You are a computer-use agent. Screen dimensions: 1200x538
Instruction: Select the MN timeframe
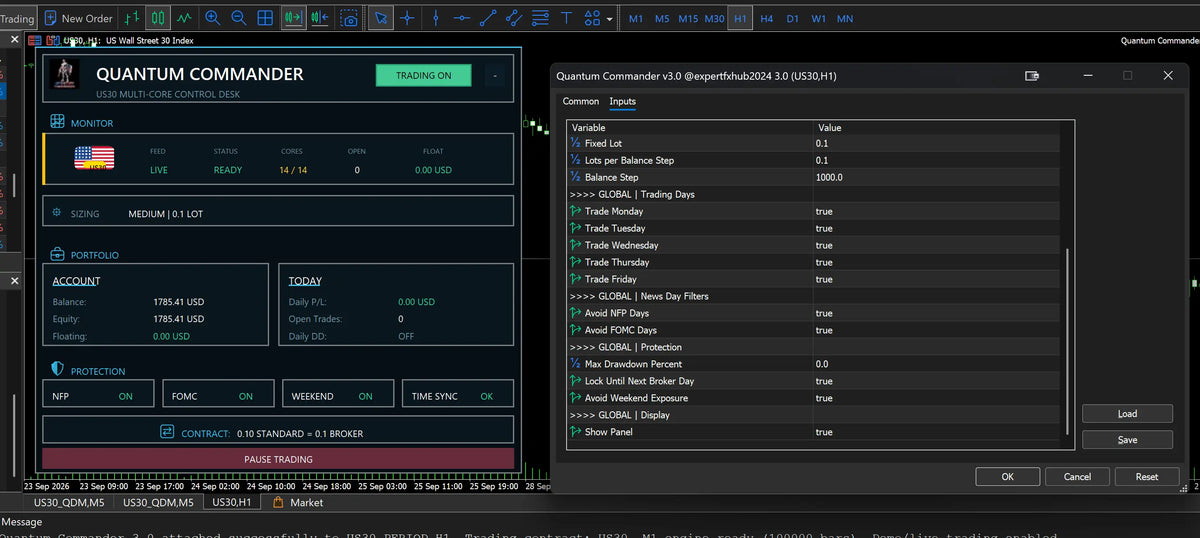point(845,18)
